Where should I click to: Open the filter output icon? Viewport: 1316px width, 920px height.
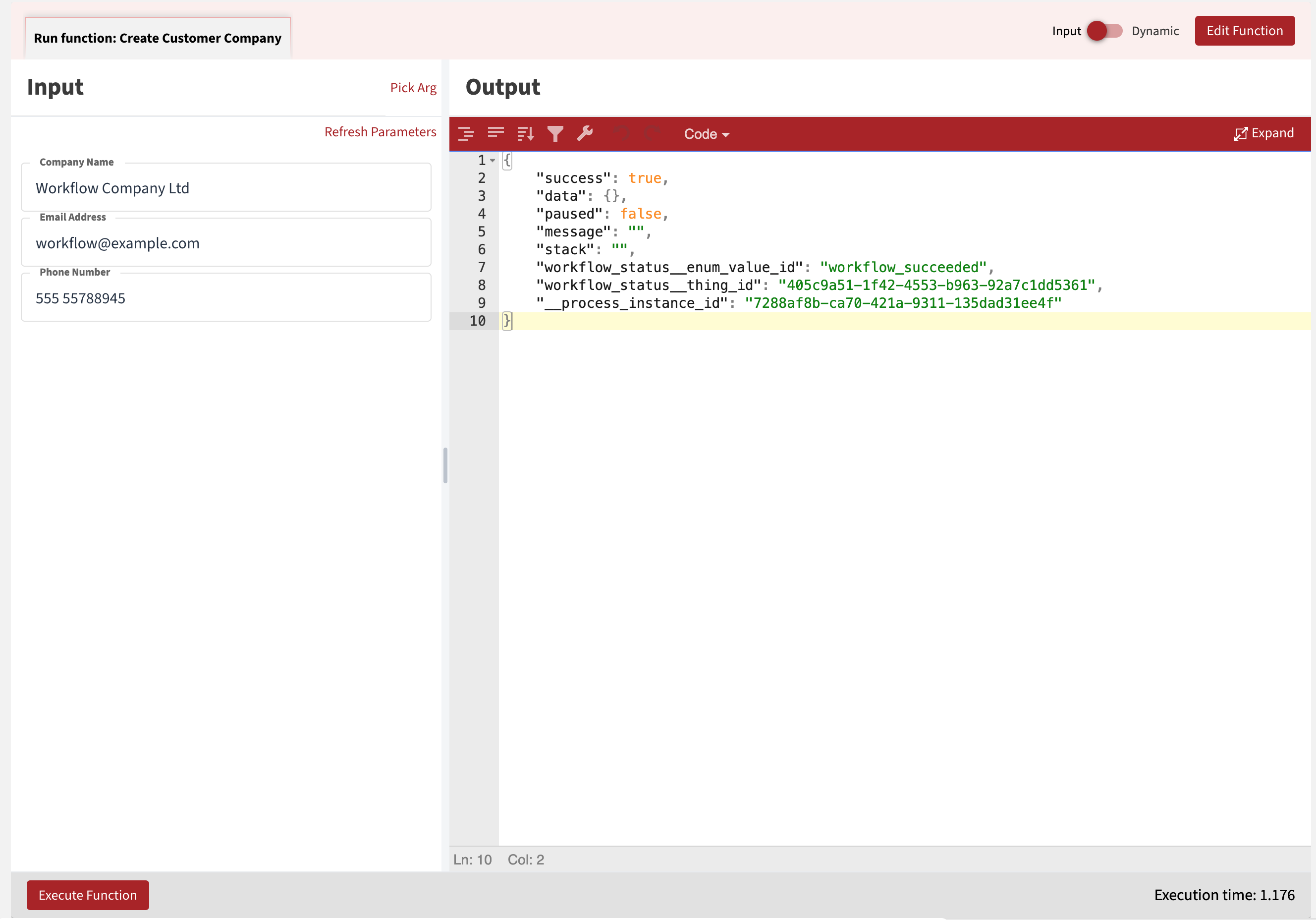555,133
